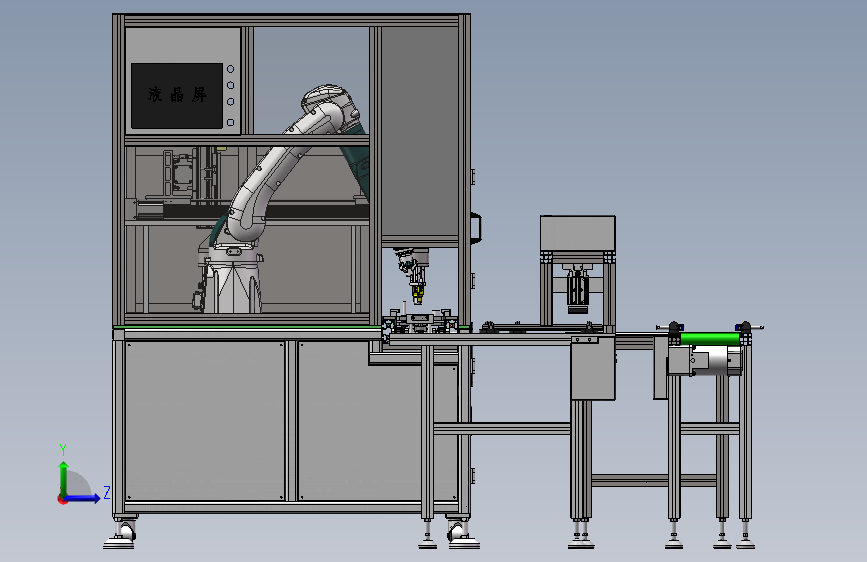This screenshot has width=867, height=562.
Task: Select the robot arm's upper elbow joint
Action: (x=330, y=108)
